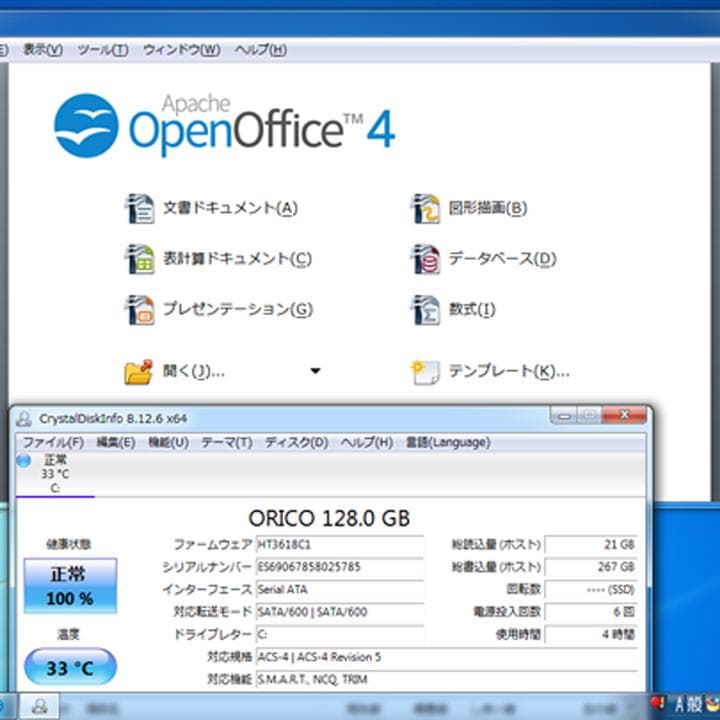Click the firmware field HT3618C1
This screenshot has height=720, width=720.
click(340, 545)
